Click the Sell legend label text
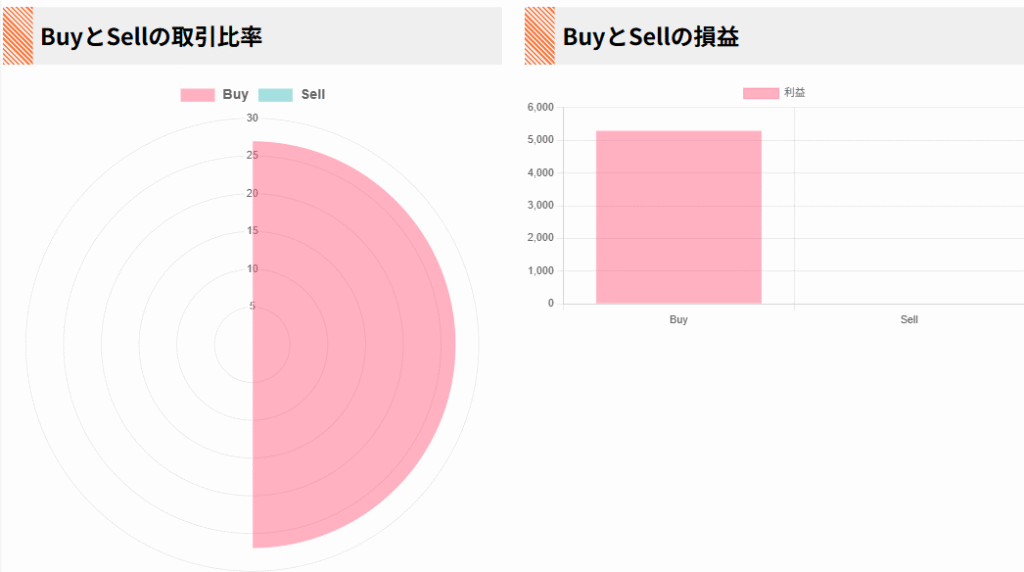The image size is (1024, 572). pyautogui.click(x=313, y=95)
